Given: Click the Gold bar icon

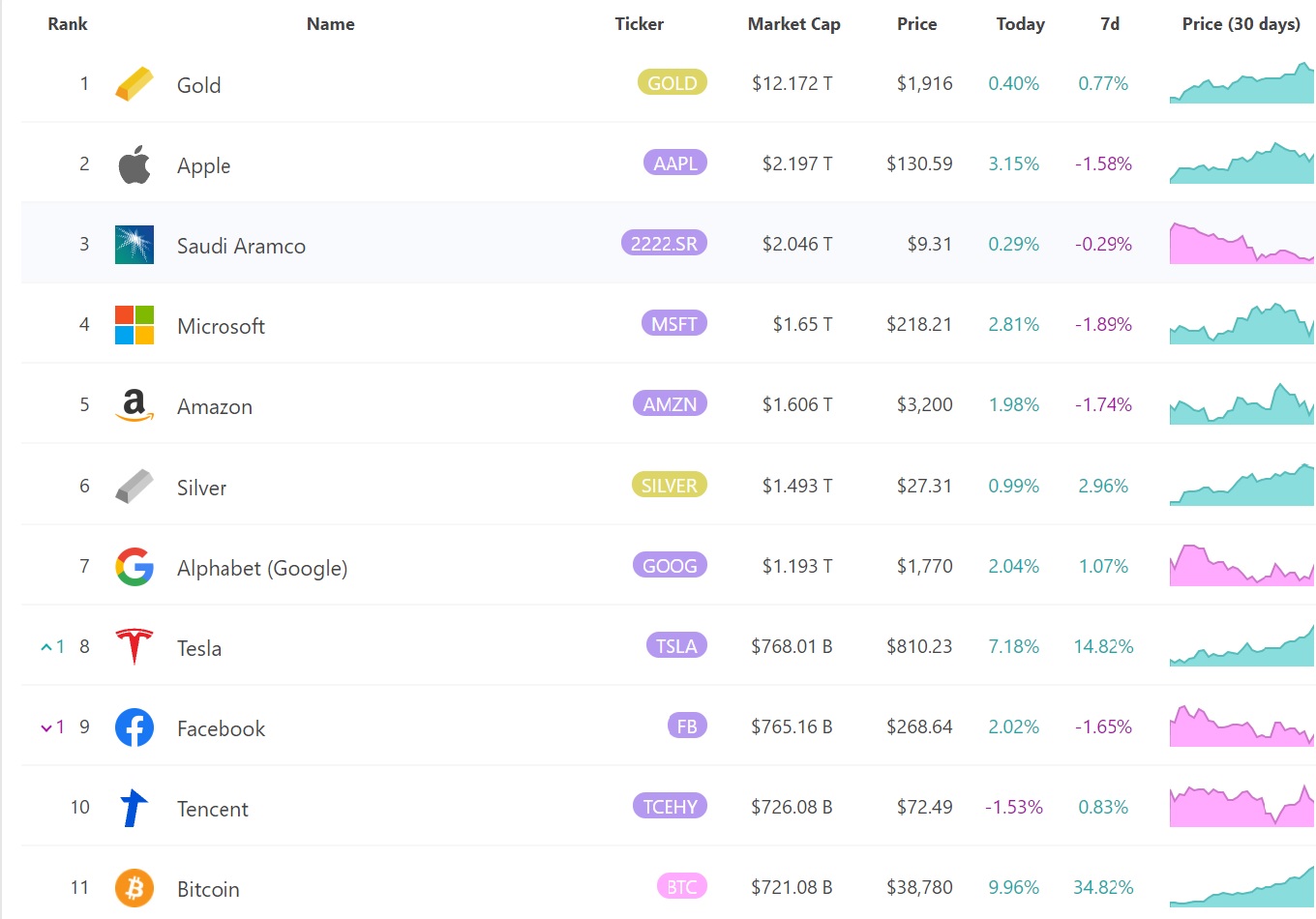Looking at the screenshot, I should point(135,84).
